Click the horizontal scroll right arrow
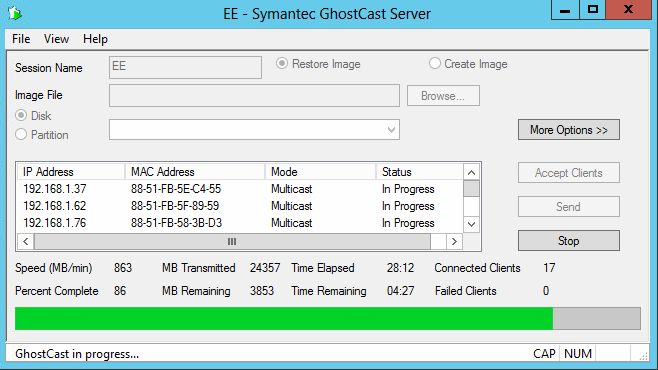The height and width of the screenshot is (370, 658). coord(454,241)
